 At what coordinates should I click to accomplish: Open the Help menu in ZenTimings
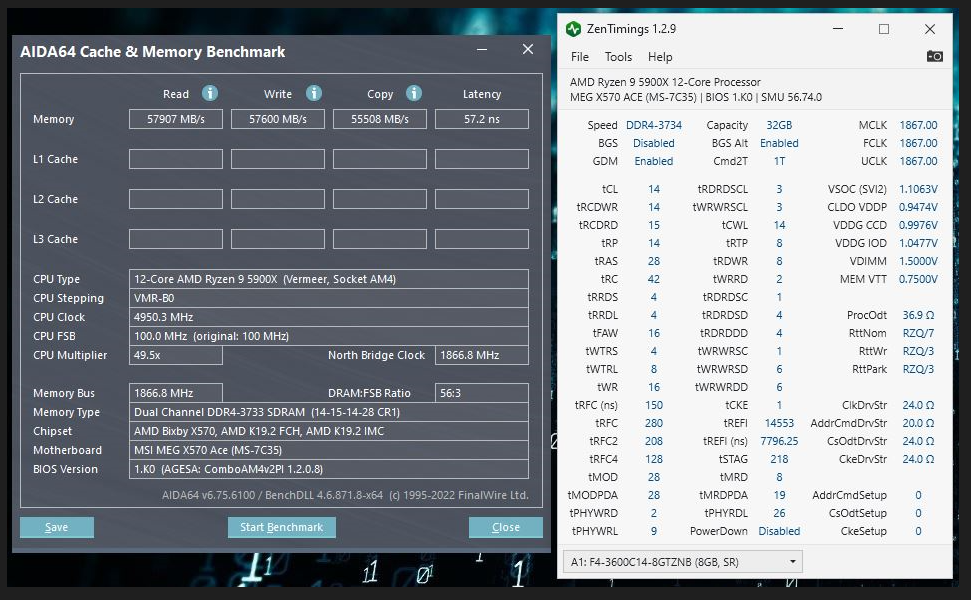point(660,57)
